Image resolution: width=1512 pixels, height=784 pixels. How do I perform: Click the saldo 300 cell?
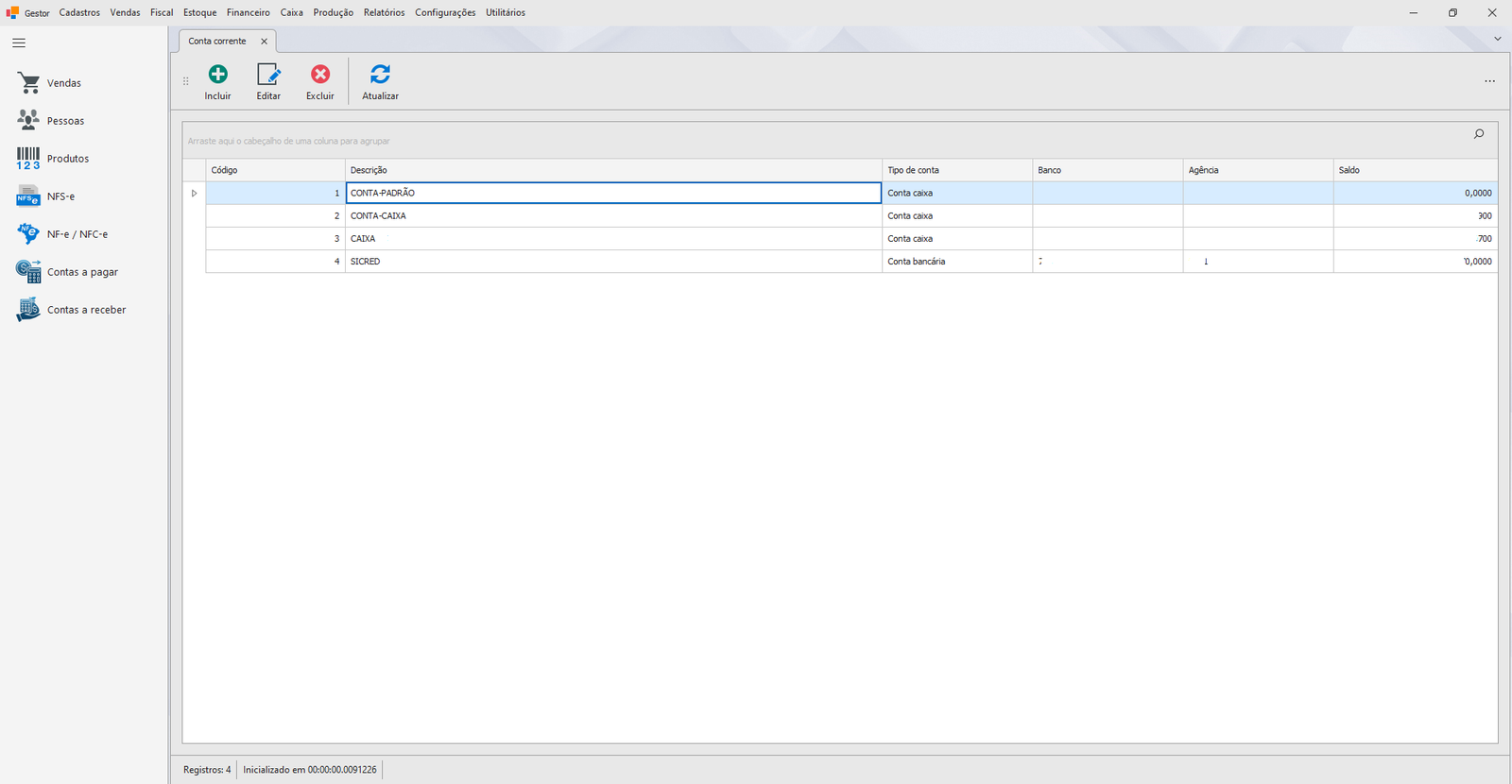coord(1415,215)
